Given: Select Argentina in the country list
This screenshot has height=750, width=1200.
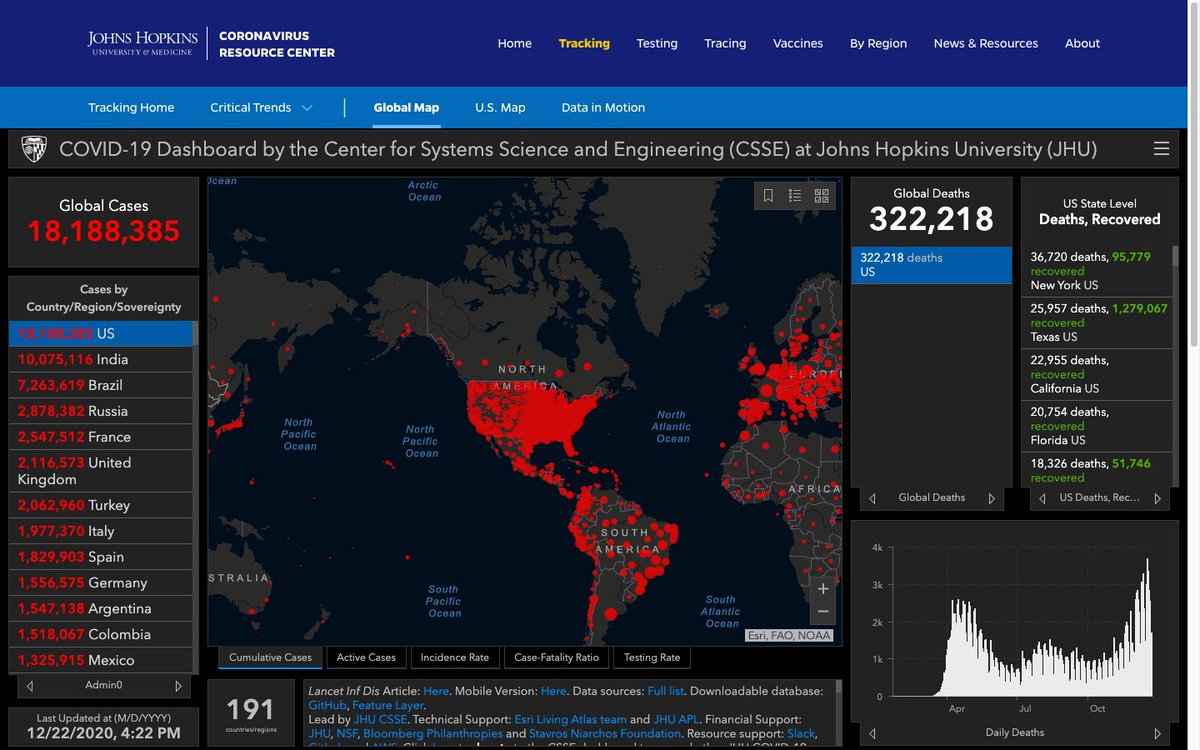Looking at the screenshot, I should point(100,609).
